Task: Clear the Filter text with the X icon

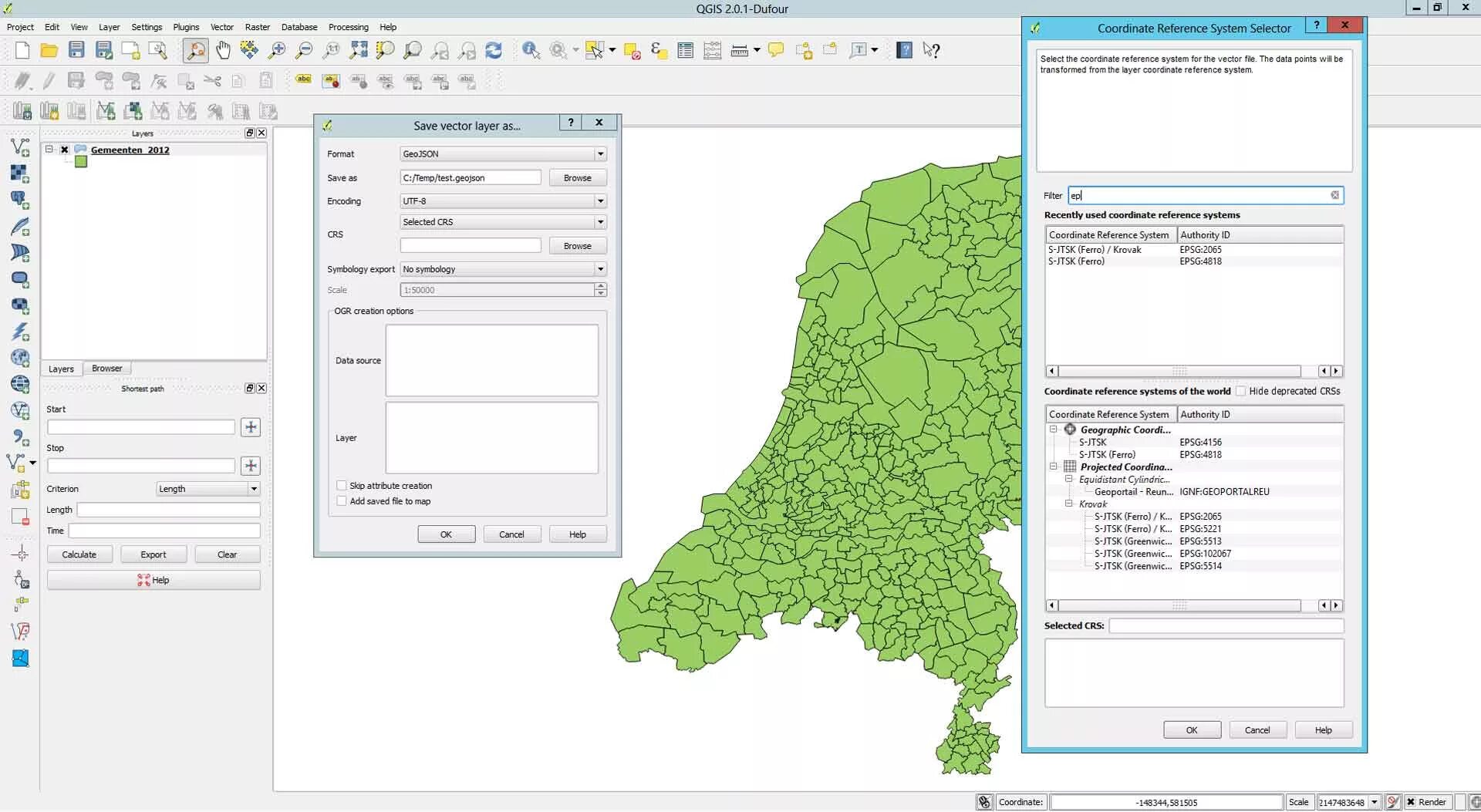Action: [1334, 195]
